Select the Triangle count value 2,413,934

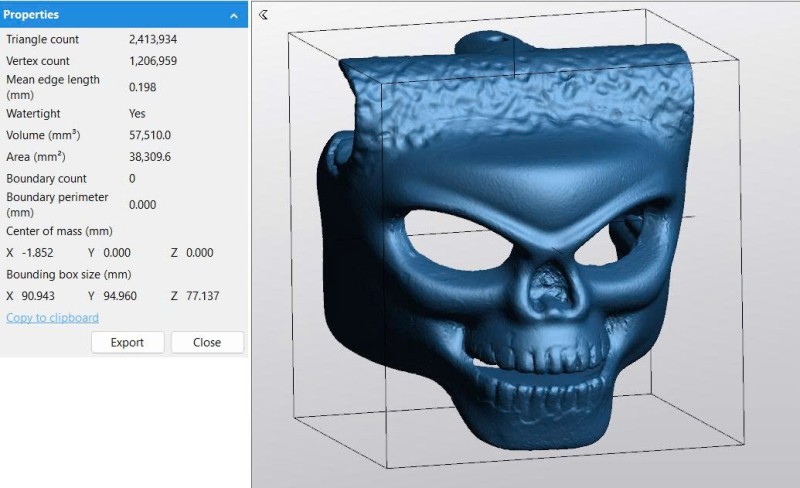pyautogui.click(x=159, y=39)
